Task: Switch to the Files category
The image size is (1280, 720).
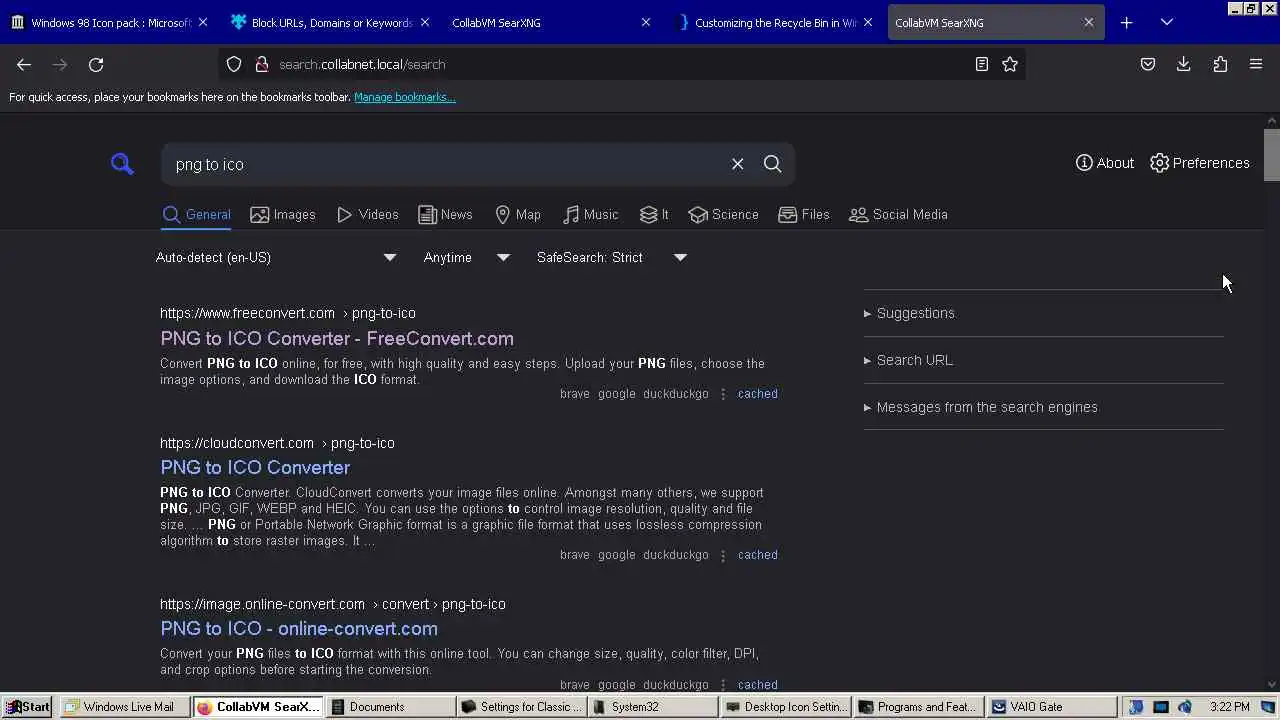Action: pos(804,214)
